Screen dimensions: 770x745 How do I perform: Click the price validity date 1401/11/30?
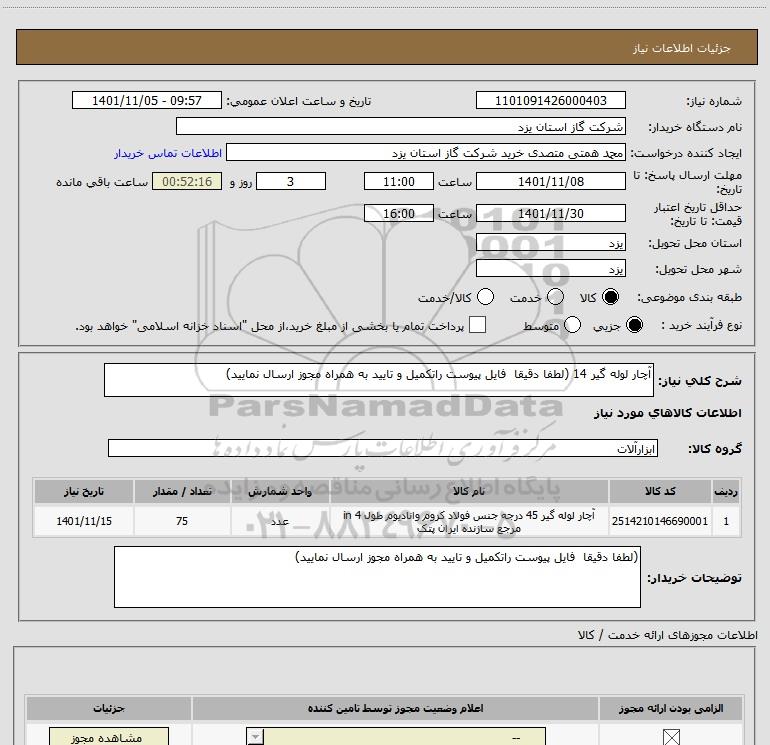(x=550, y=213)
